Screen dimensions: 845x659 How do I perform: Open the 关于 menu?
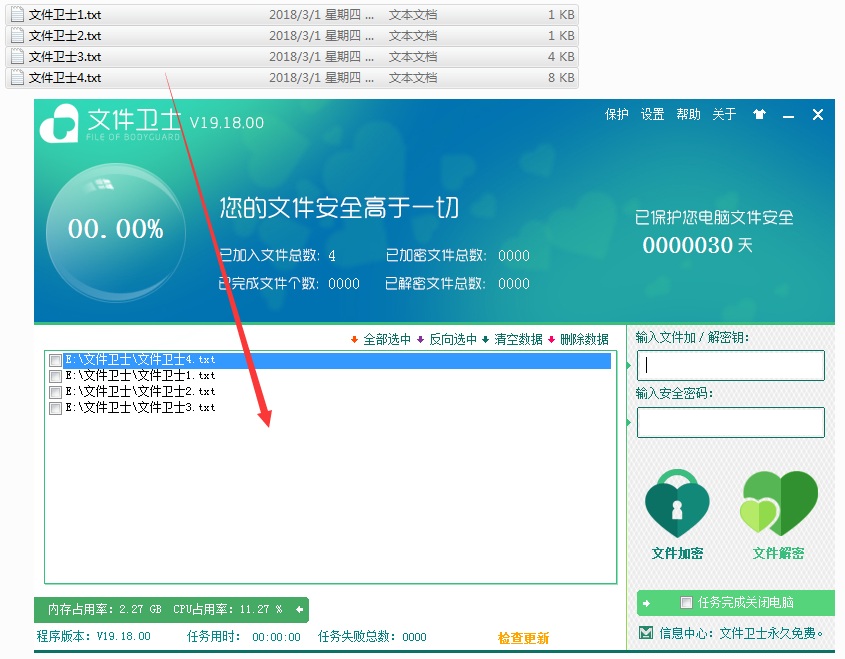tap(724, 114)
